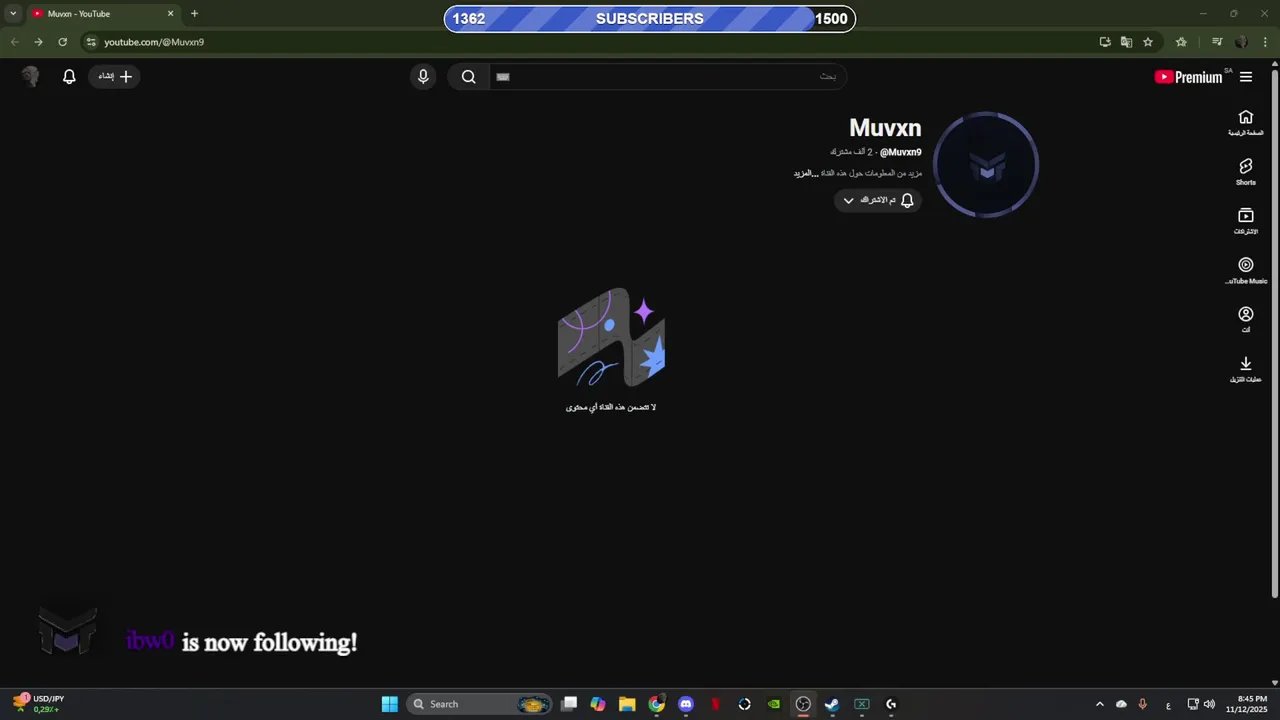Open the You account page sidebar icon
Viewport: 1280px width, 720px height.
(1245, 319)
